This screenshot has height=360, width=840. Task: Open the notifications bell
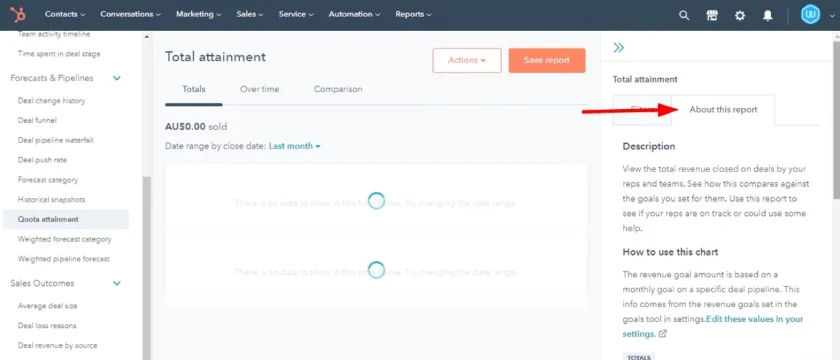pyautogui.click(x=768, y=16)
